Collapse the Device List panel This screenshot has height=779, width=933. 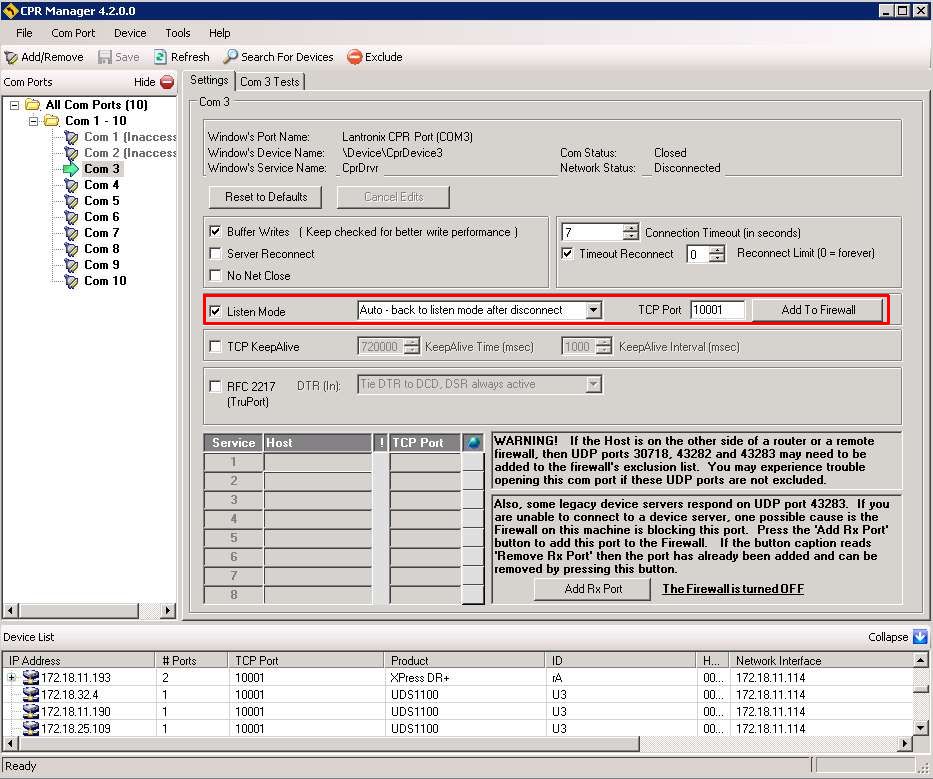[x=920, y=637]
